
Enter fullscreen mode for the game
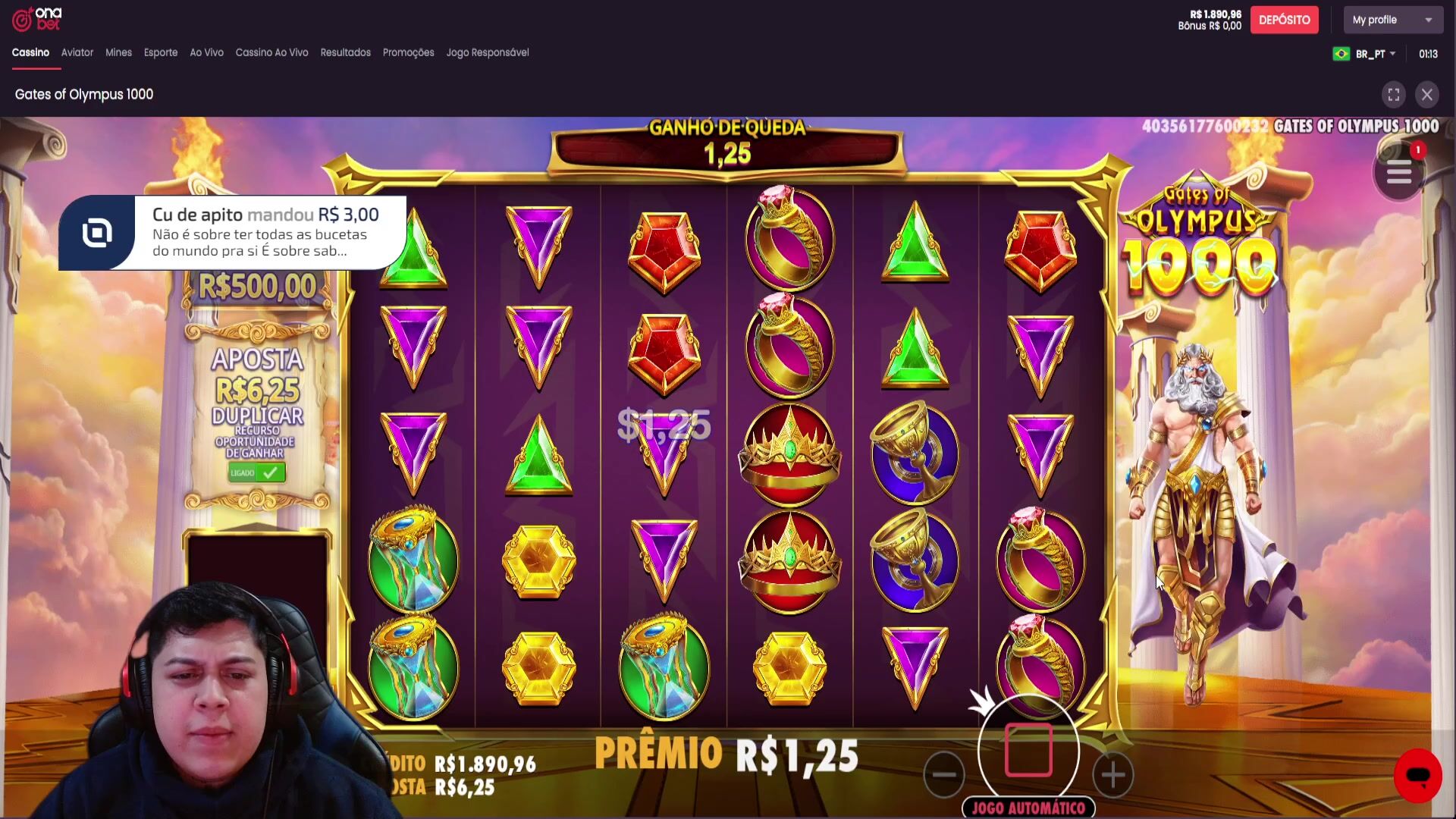pos(1394,95)
